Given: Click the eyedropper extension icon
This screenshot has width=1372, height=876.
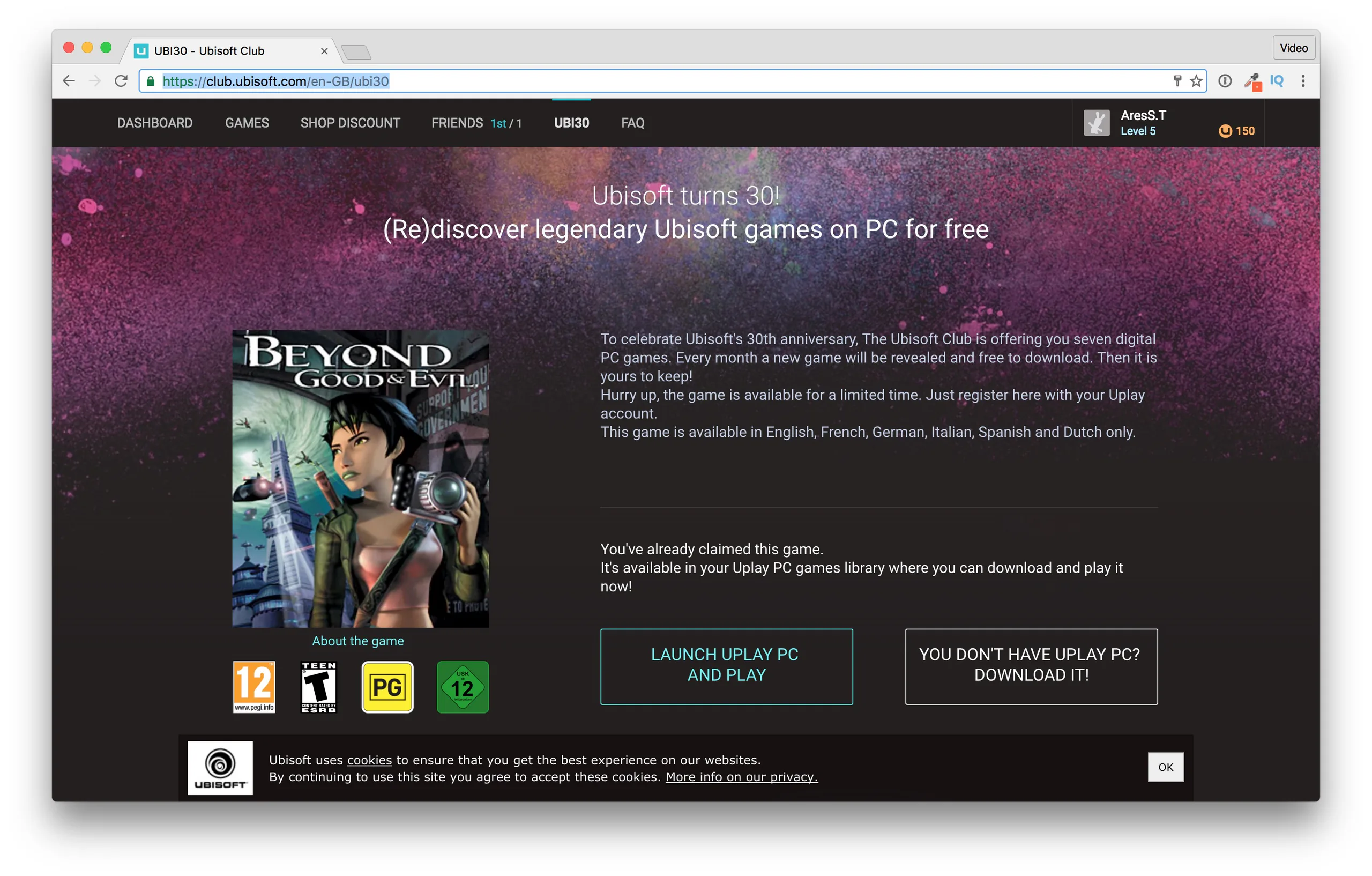Looking at the screenshot, I should click(x=1252, y=81).
